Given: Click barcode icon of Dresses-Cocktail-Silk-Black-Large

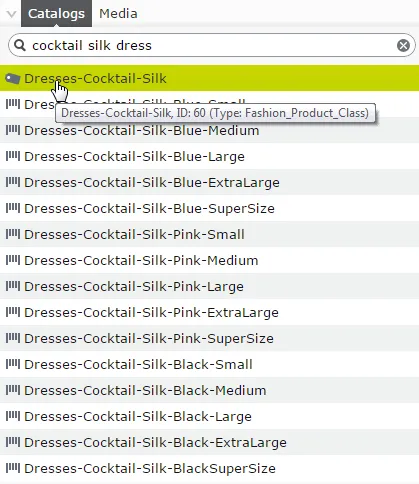Looking at the screenshot, I should point(13,415).
